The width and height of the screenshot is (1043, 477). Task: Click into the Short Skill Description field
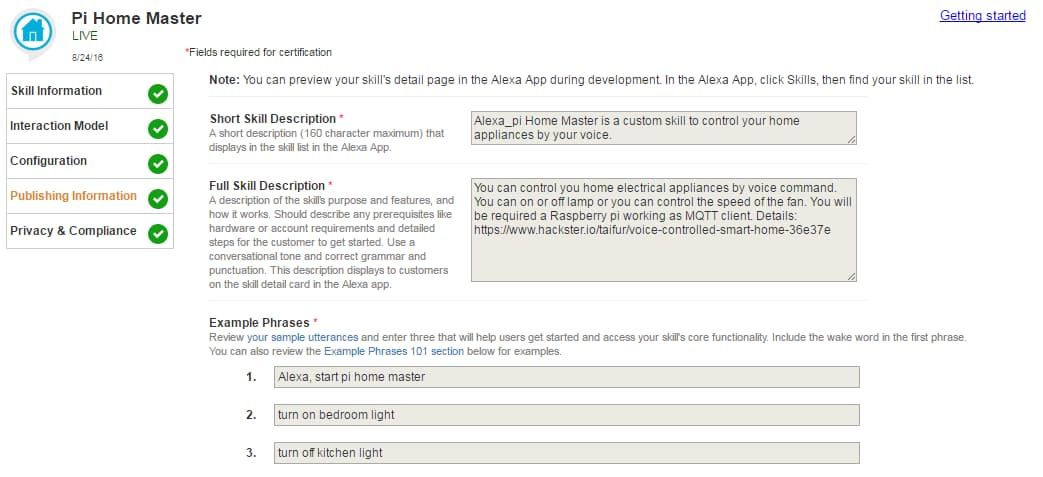(663, 128)
